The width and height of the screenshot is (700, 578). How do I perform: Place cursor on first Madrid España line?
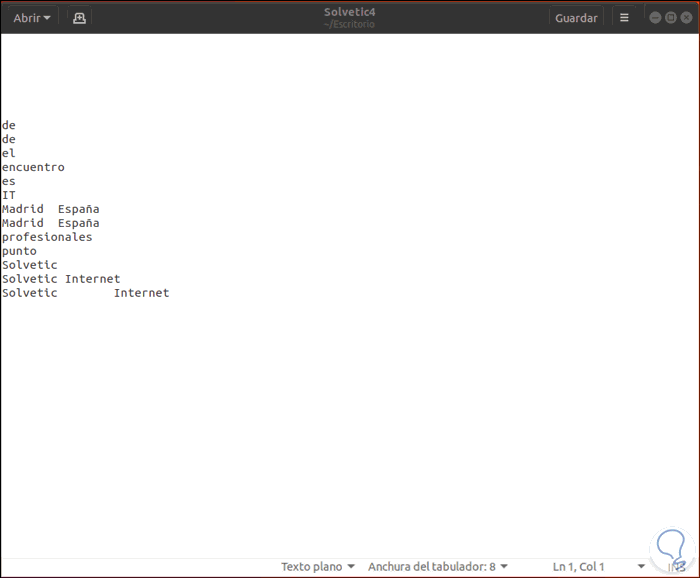(x=50, y=209)
